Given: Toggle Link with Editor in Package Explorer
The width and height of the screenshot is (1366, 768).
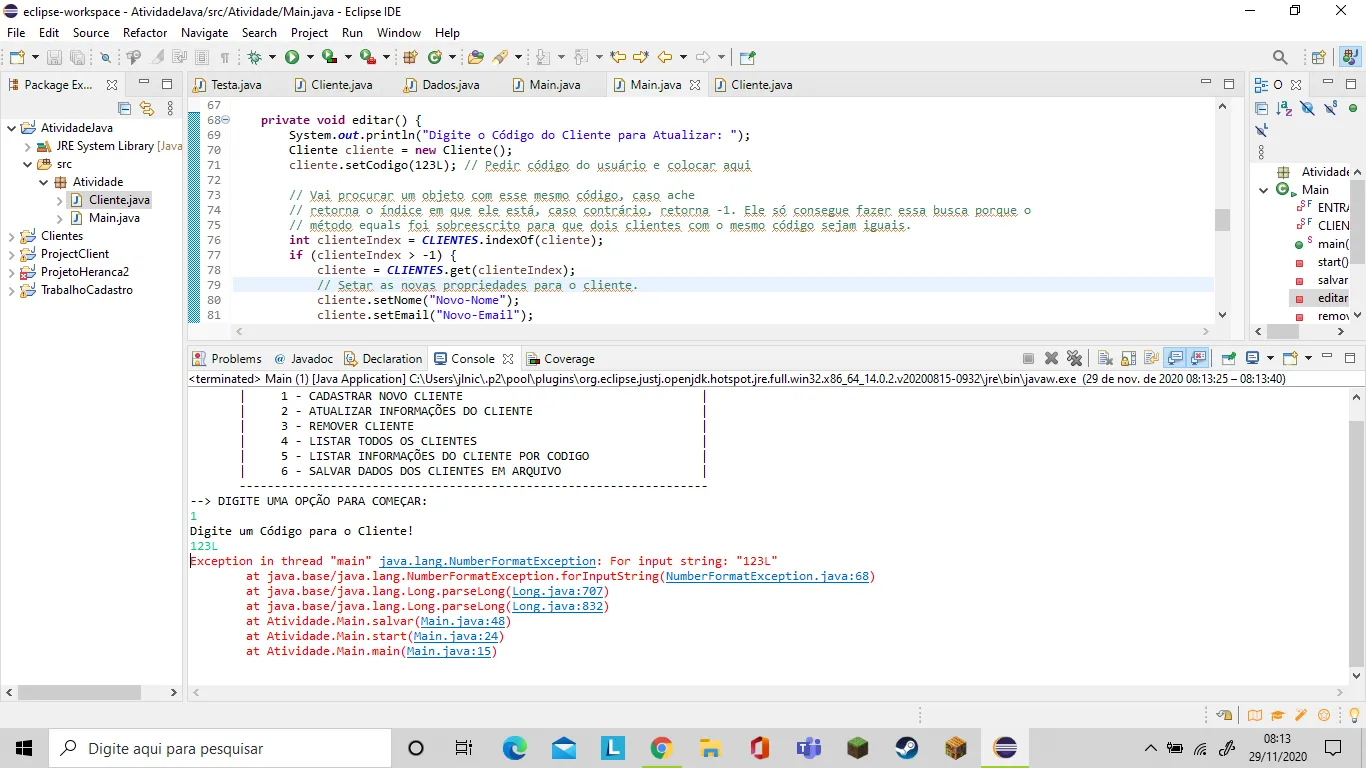Looking at the screenshot, I should pos(147,109).
